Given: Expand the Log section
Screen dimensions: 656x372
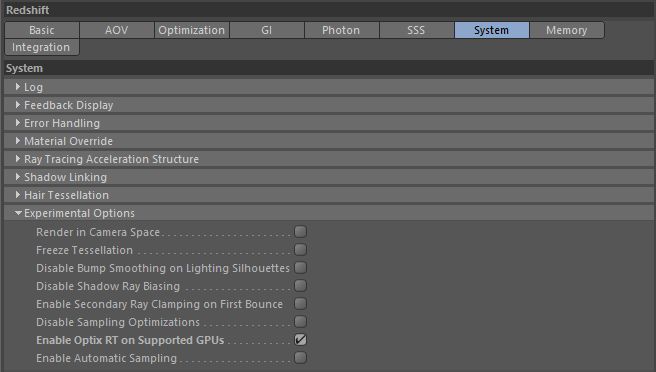Looking at the screenshot, I should (x=329, y=87).
